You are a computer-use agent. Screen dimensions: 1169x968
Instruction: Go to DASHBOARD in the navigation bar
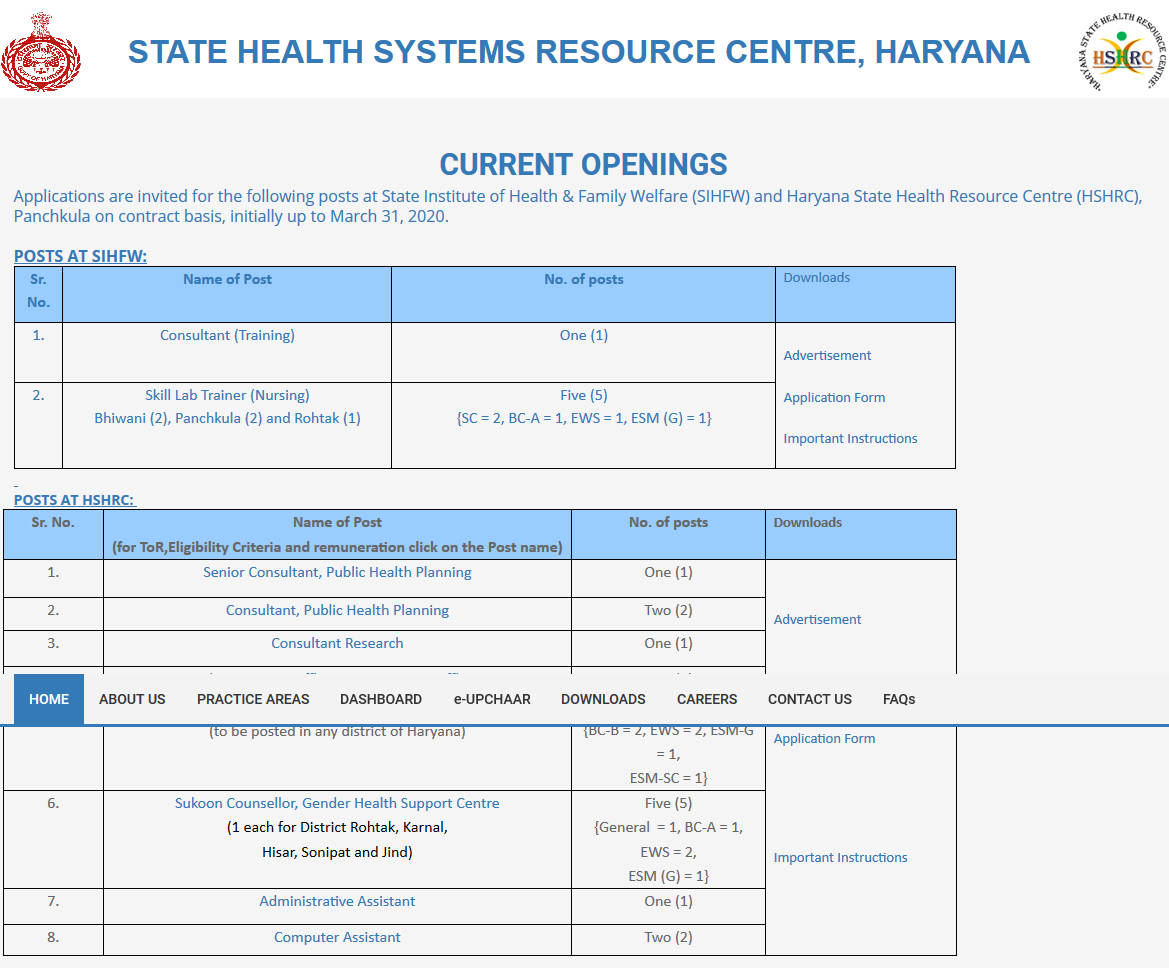381,699
